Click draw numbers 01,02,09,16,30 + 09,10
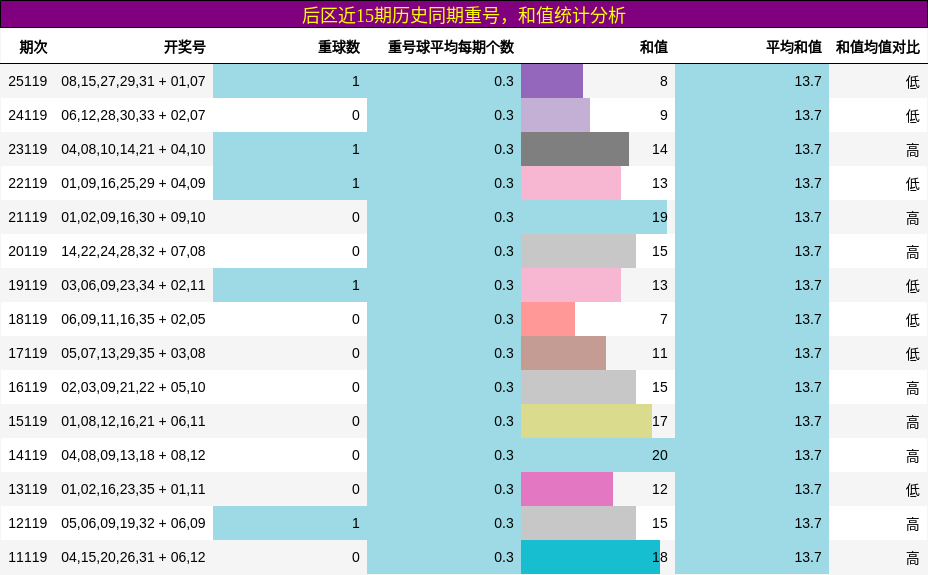The width and height of the screenshot is (928, 575). (133, 217)
